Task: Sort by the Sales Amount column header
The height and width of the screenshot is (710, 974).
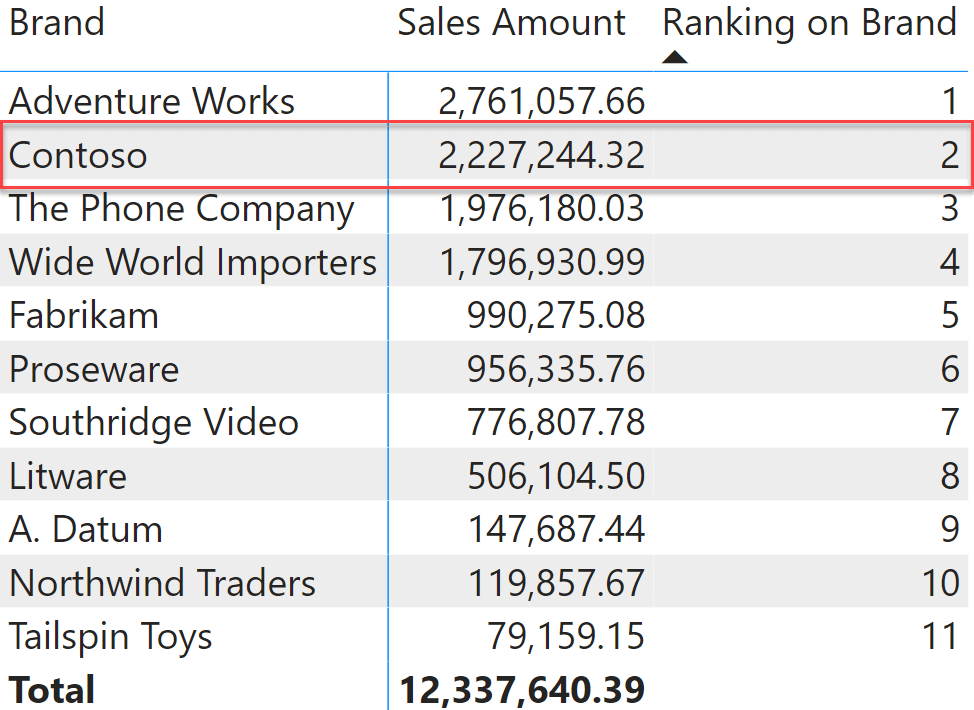Action: click(x=511, y=23)
